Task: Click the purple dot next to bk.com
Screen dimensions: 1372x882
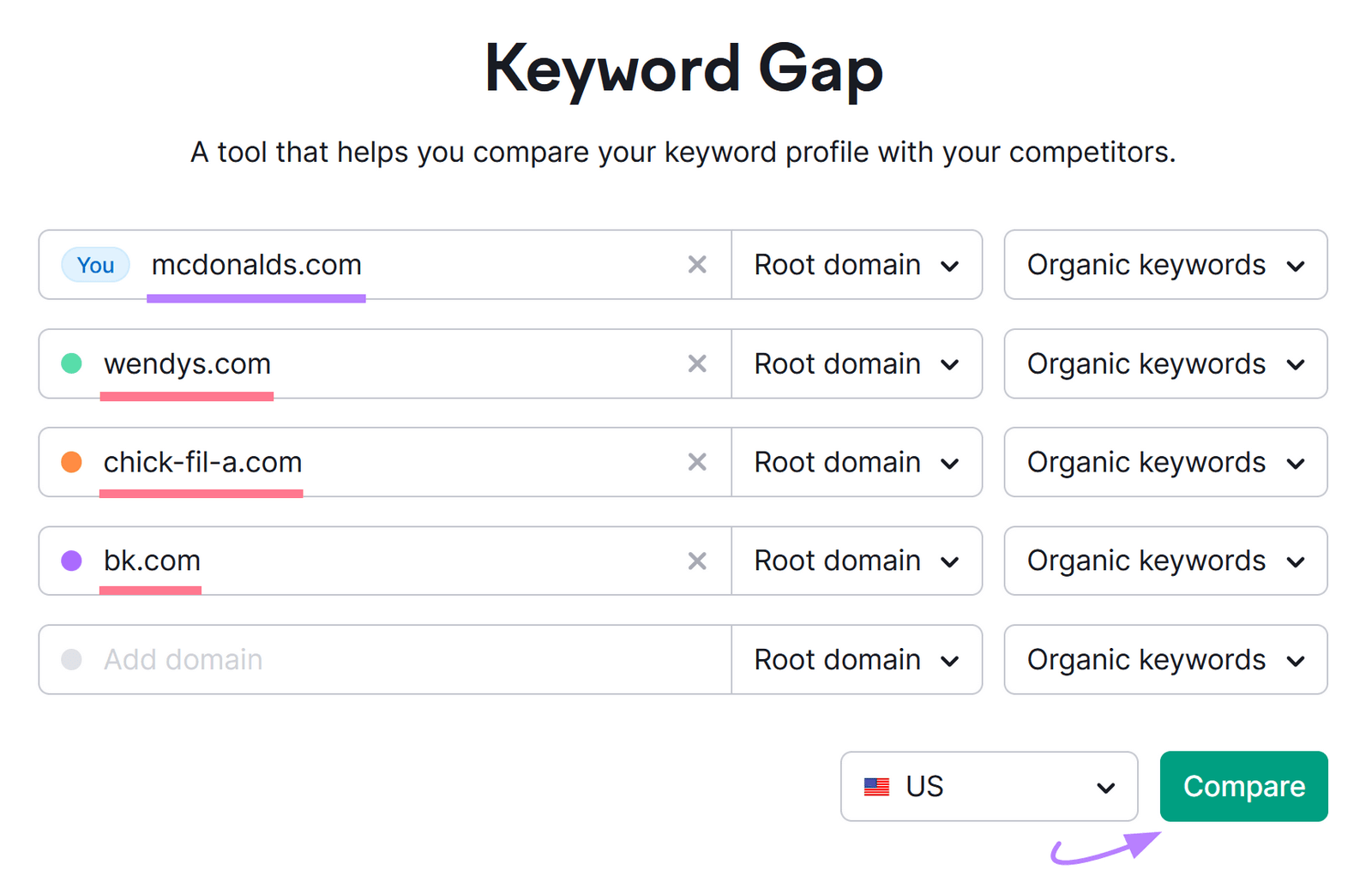Action: (70, 561)
